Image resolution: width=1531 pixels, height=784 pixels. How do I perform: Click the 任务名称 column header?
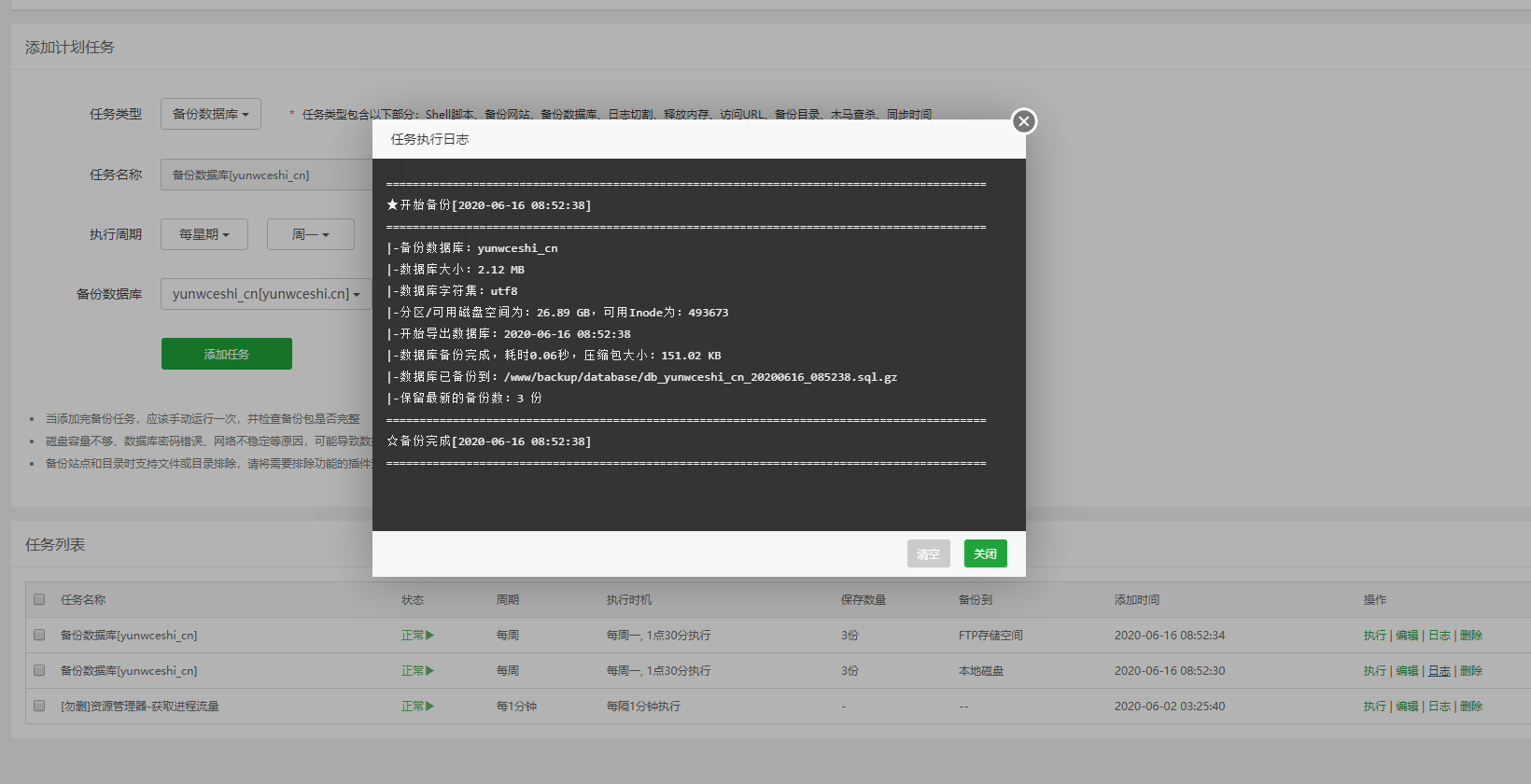click(x=83, y=600)
